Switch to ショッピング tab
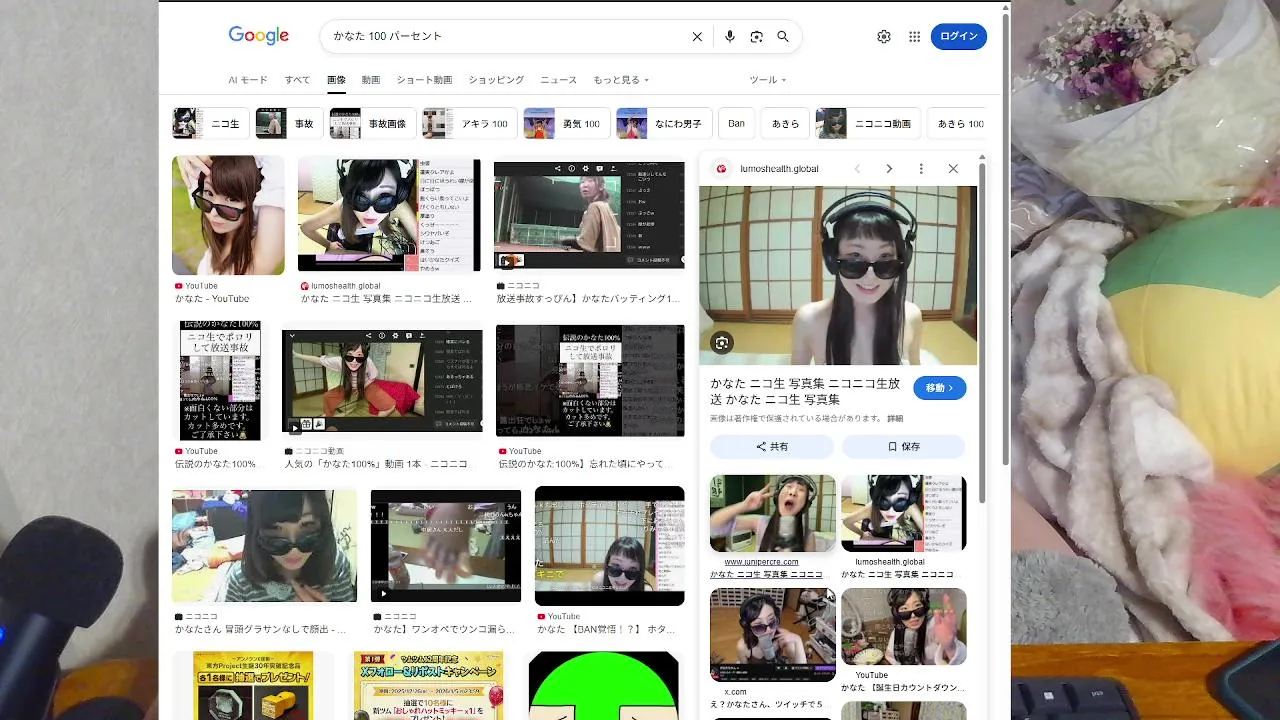 tap(496, 80)
